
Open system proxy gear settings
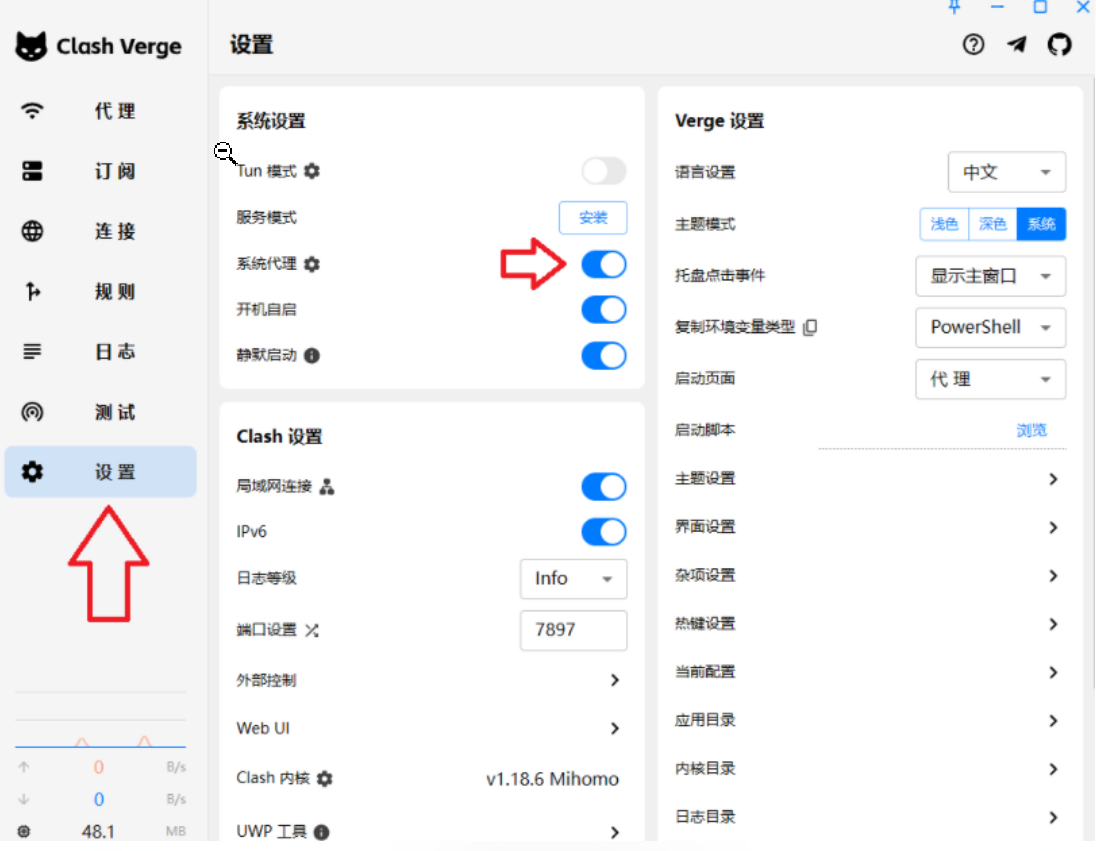[x=312, y=264]
